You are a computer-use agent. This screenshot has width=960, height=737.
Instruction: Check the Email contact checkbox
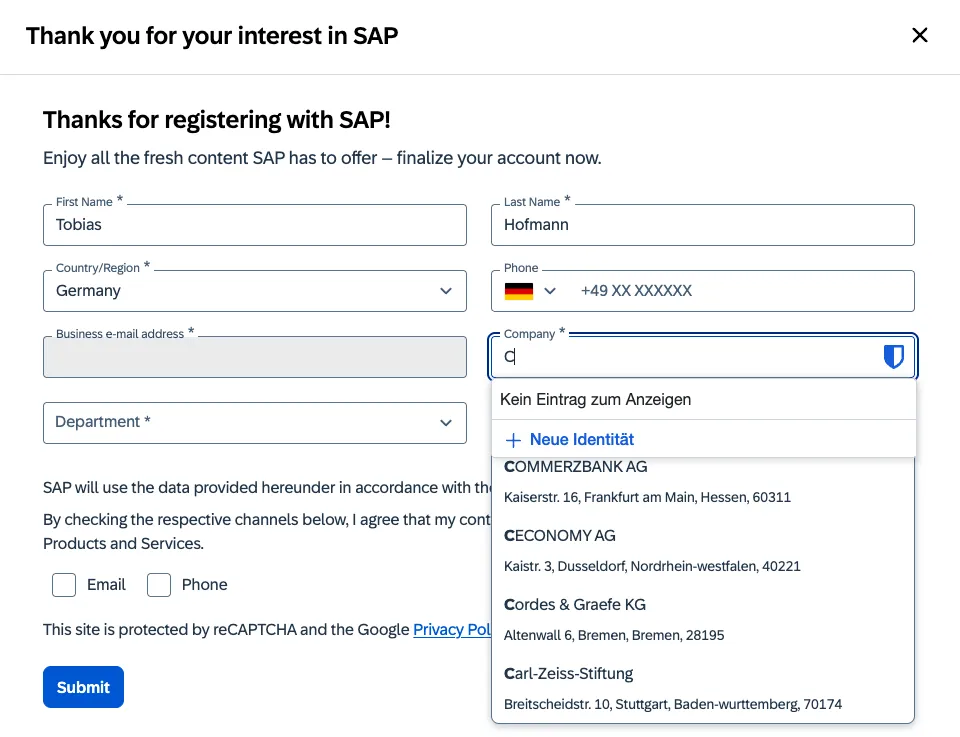[x=63, y=584]
